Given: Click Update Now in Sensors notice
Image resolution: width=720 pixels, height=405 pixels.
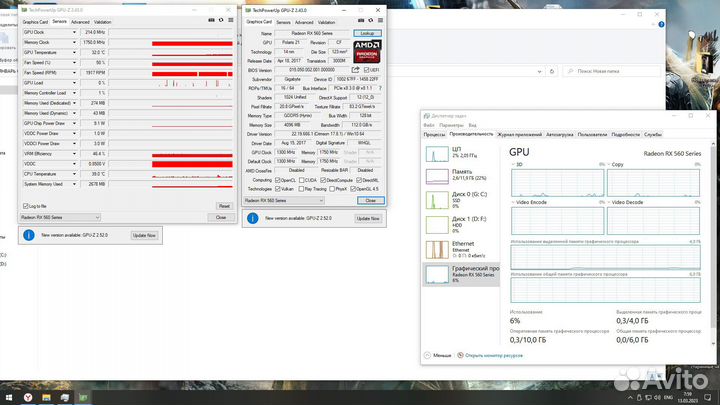Looking at the screenshot, I should click(x=144, y=236).
